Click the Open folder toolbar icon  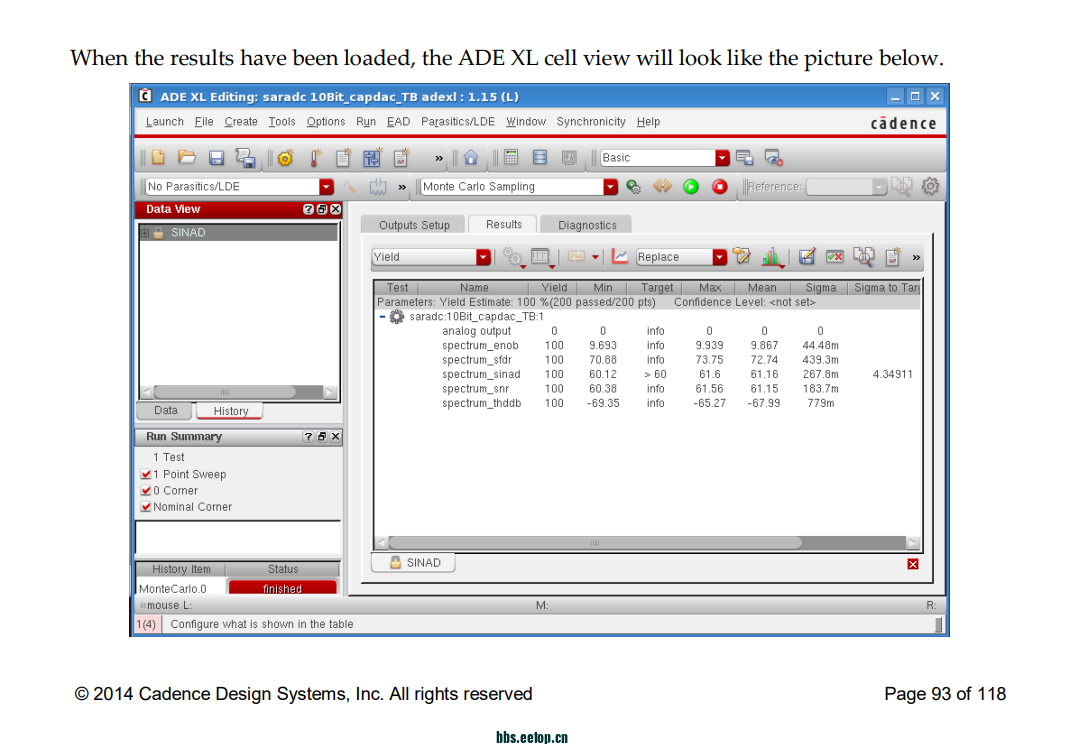point(187,158)
